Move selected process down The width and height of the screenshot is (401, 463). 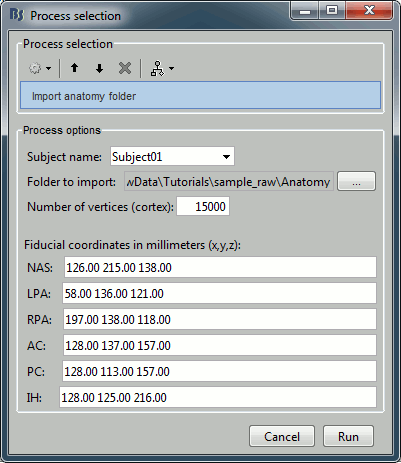[x=99, y=68]
